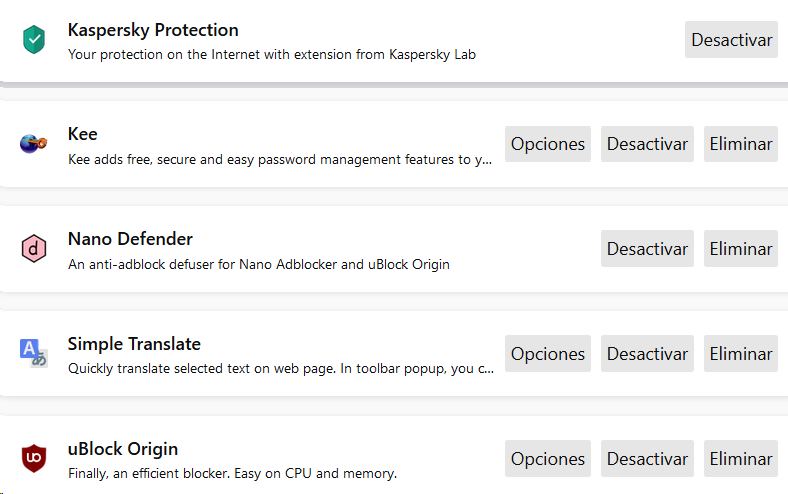
Task: Click the Kaspersky Protection shield icon
Action: [34, 40]
